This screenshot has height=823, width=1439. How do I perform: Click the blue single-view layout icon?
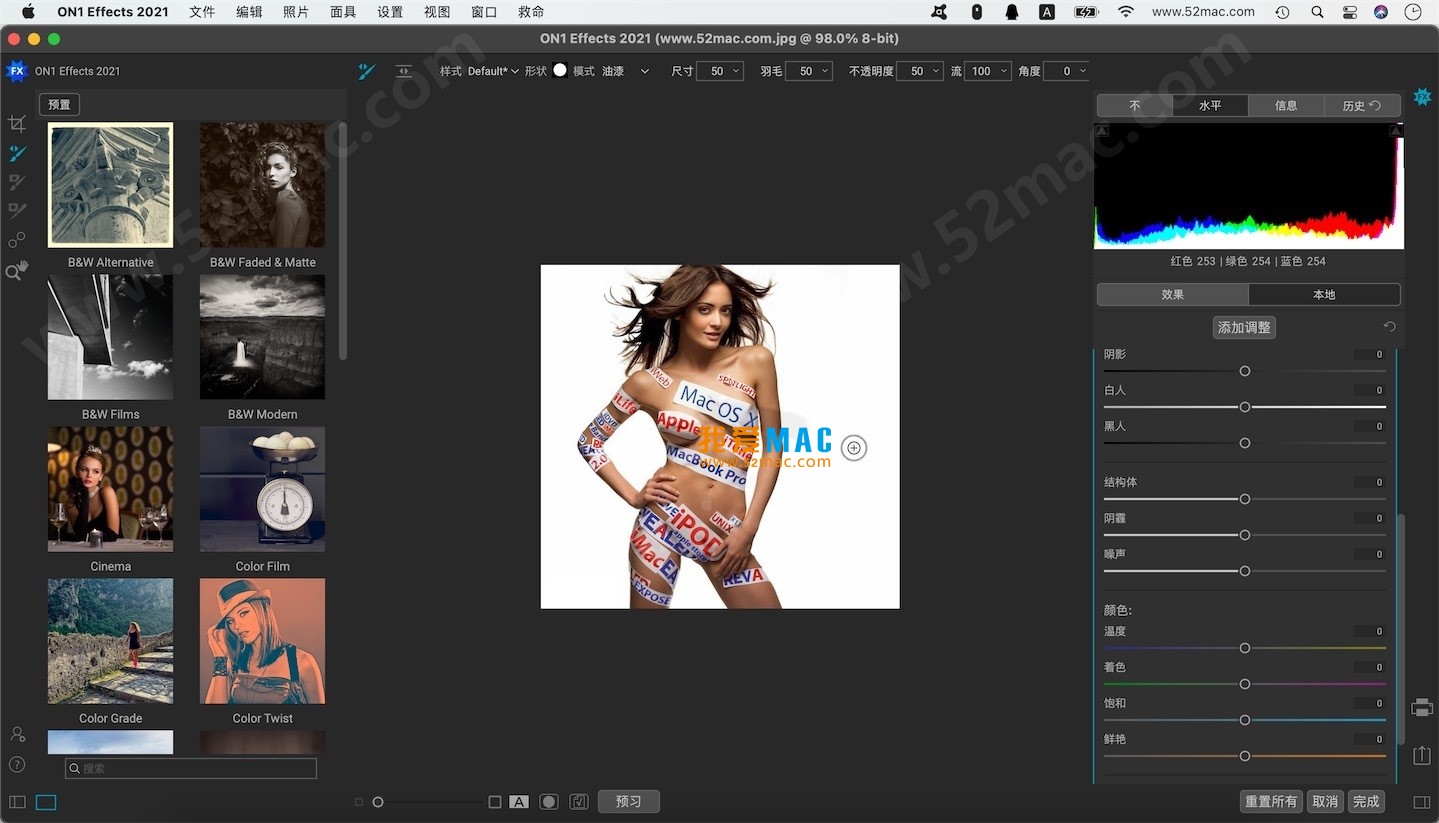[46, 802]
